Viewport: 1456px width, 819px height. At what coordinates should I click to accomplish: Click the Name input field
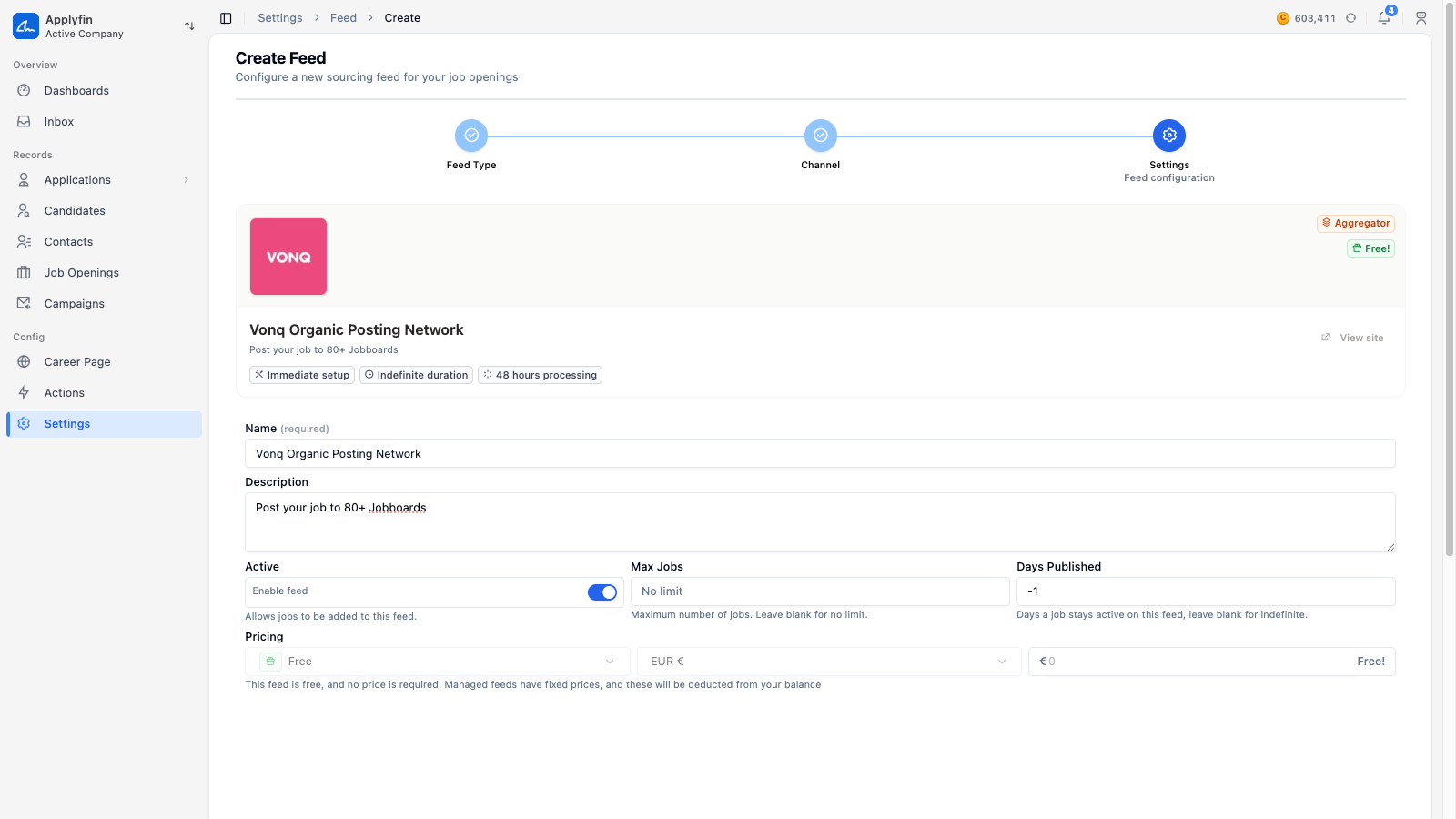pyautogui.click(x=820, y=454)
